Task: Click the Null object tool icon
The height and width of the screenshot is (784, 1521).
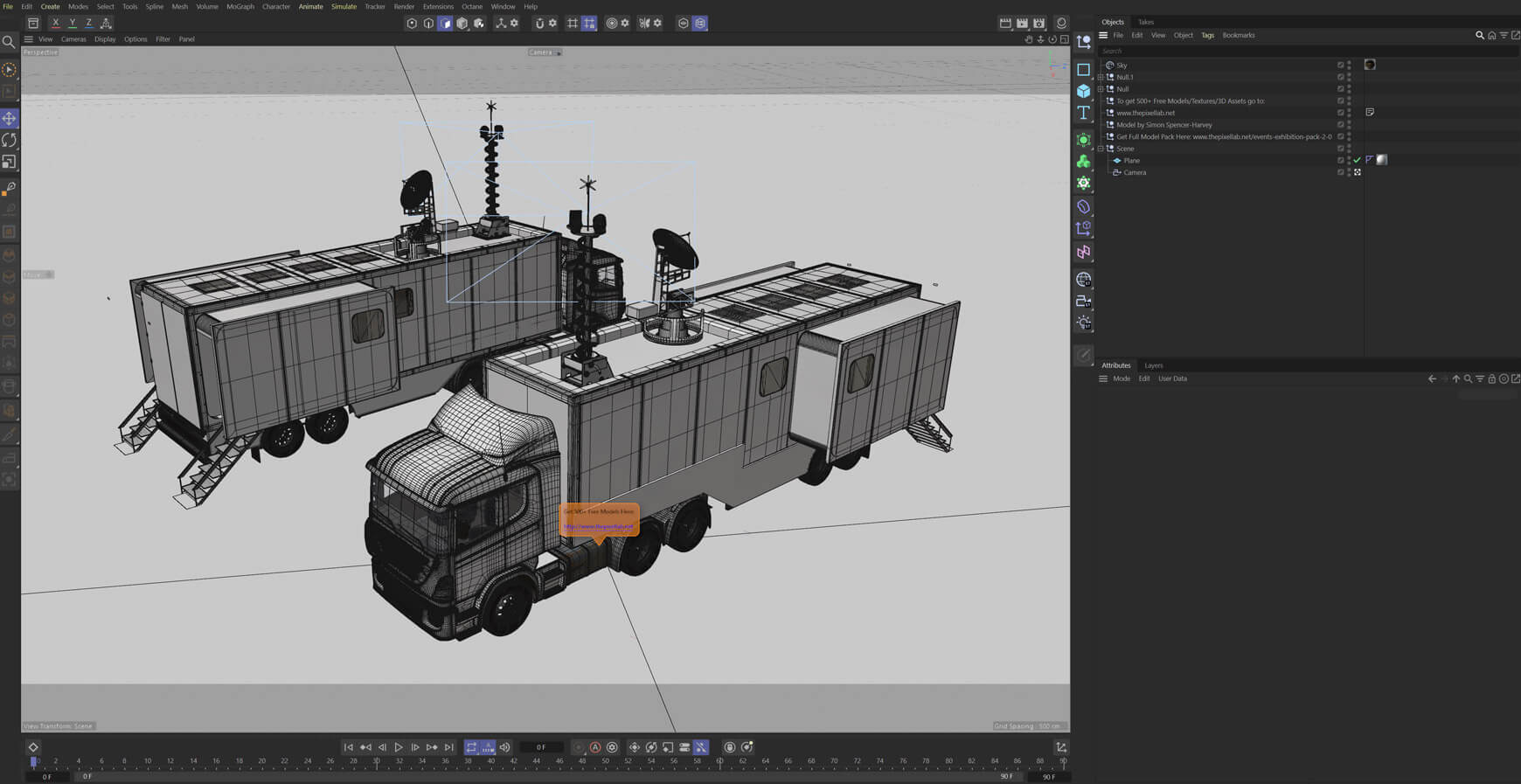Action: pyautogui.click(x=1084, y=41)
